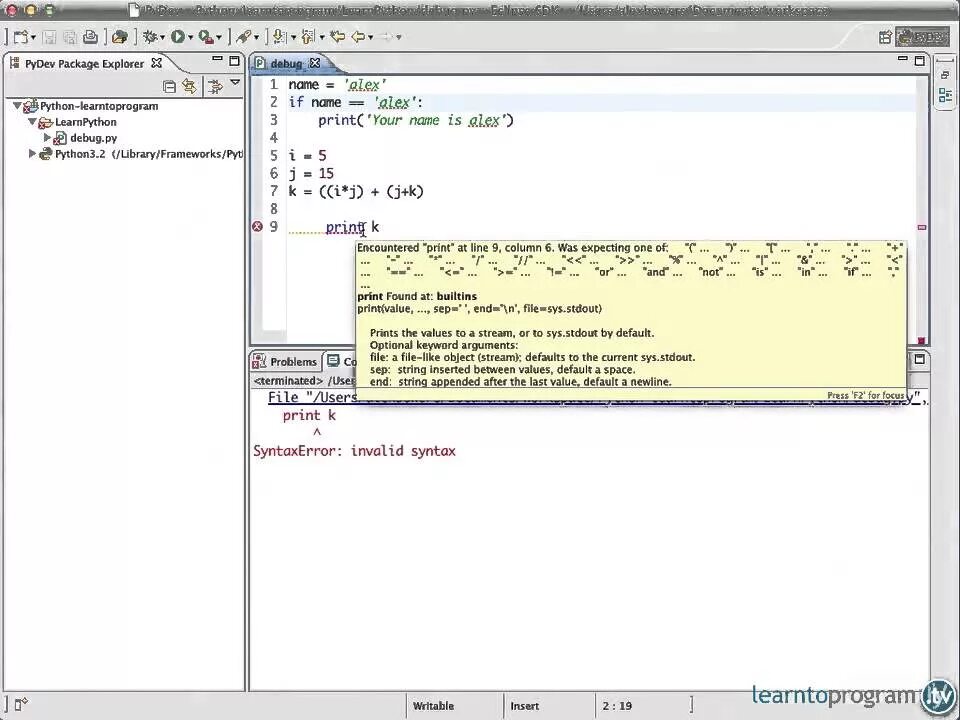Open the External Tools dropdown arrow
Image resolution: width=960 pixels, height=720 pixels.
pyautogui.click(x=219, y=38)
